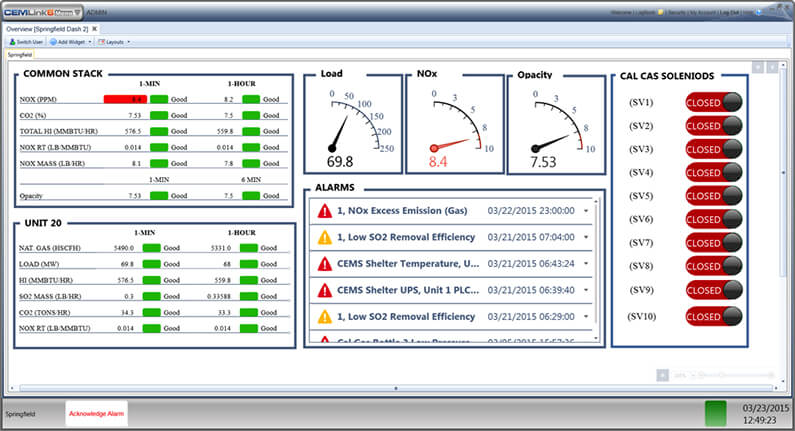Image resolution: width=795 pixels, height=431 pixels.
Task: Click red alert icon for NOx Excess Emission
Action: [x=324, y=211]
